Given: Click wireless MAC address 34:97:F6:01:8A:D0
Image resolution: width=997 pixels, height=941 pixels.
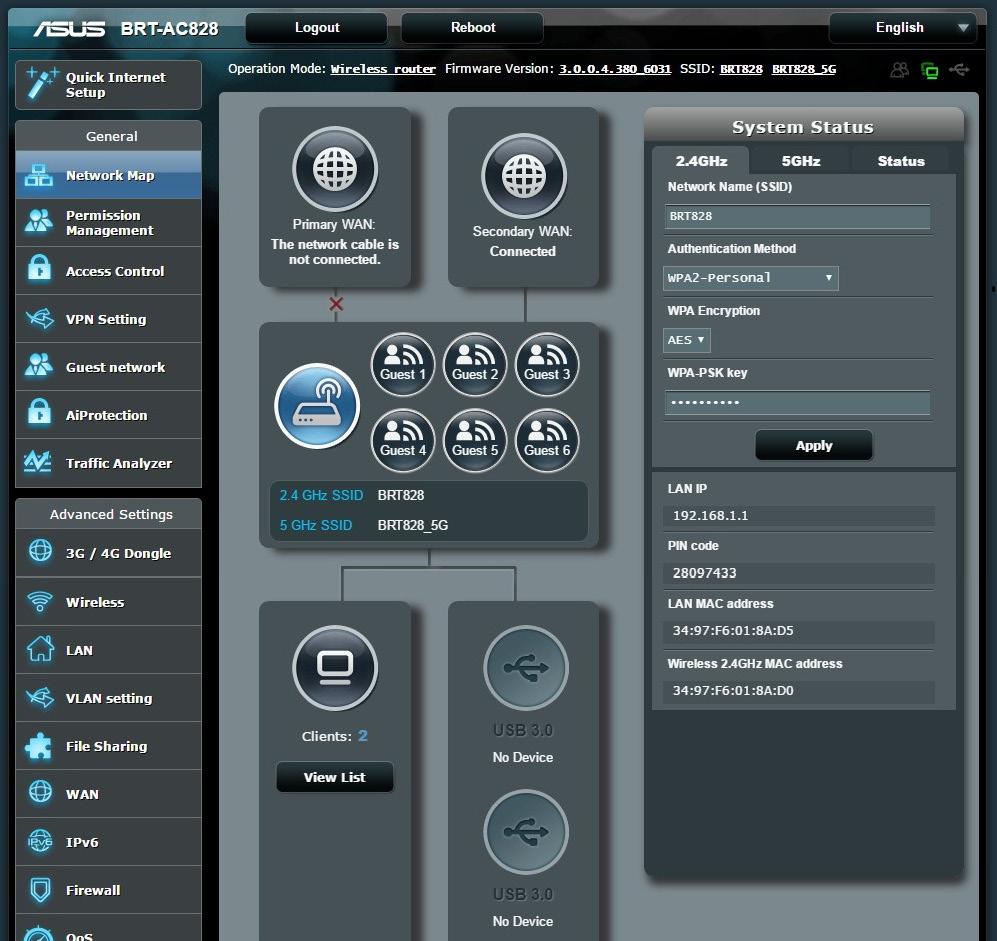Looking at the screenshot, I should tap(733, 690).
